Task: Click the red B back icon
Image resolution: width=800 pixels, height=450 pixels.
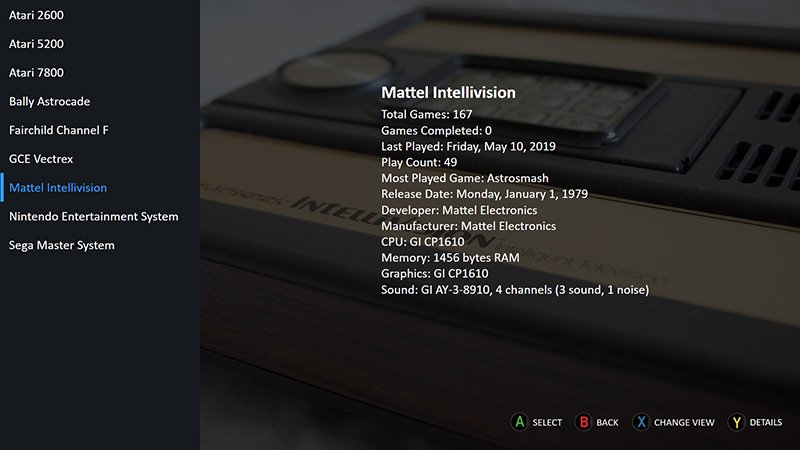Action: coord(584,422)
